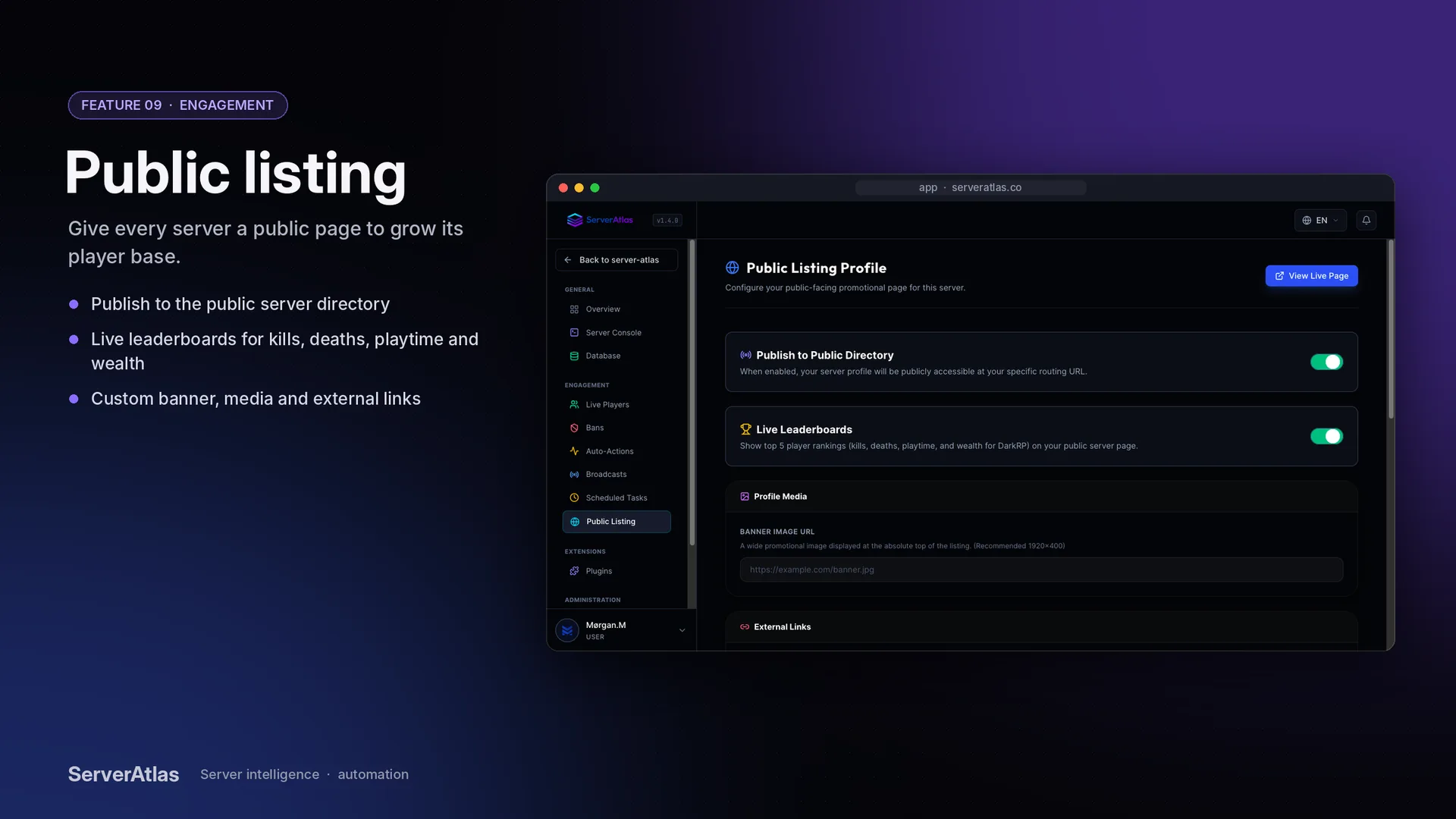This screenshot has height=819, width=1456.
Task: Click the Auto-Actions pulse icon
Action: (574, 451)
